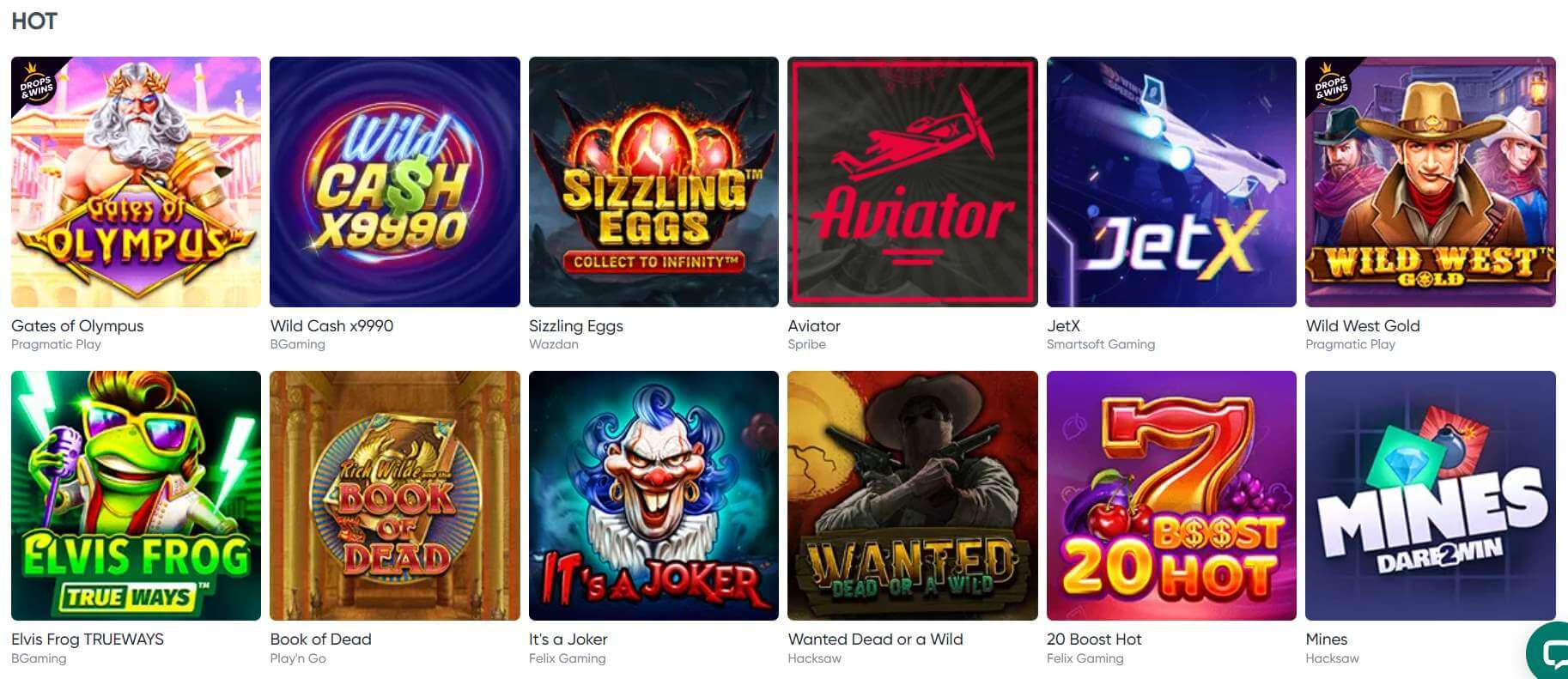Open the It's a Joker clown tile

click(653, 495)
